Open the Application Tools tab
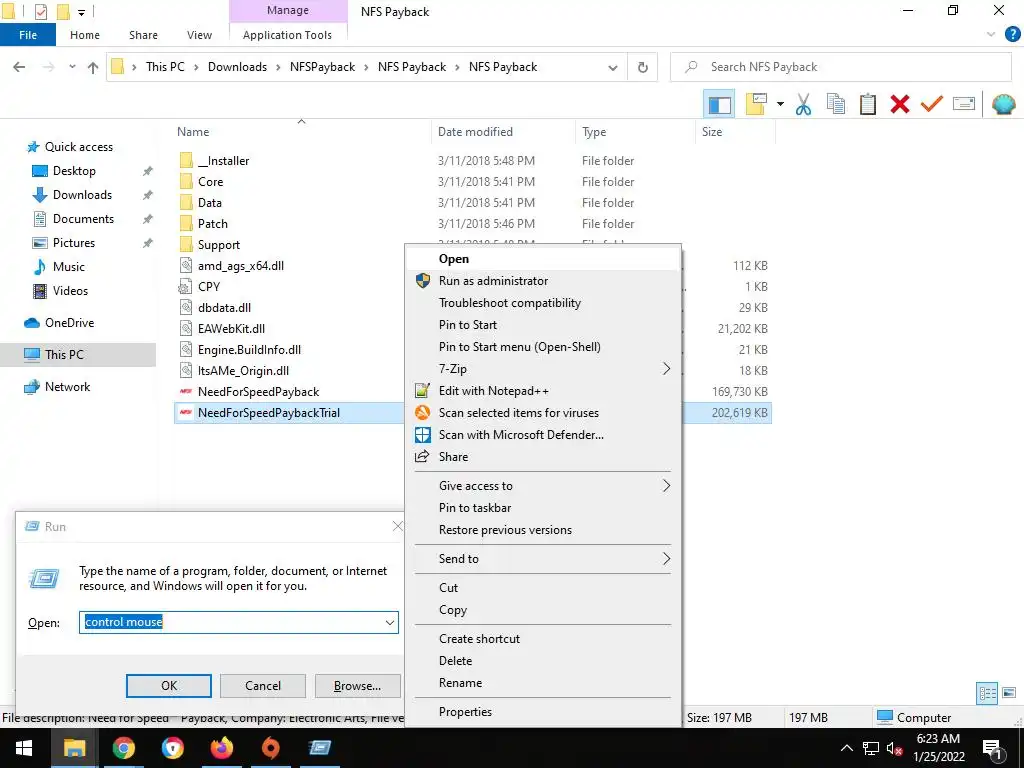This screenshot has width=1024, height=768. 287,35
